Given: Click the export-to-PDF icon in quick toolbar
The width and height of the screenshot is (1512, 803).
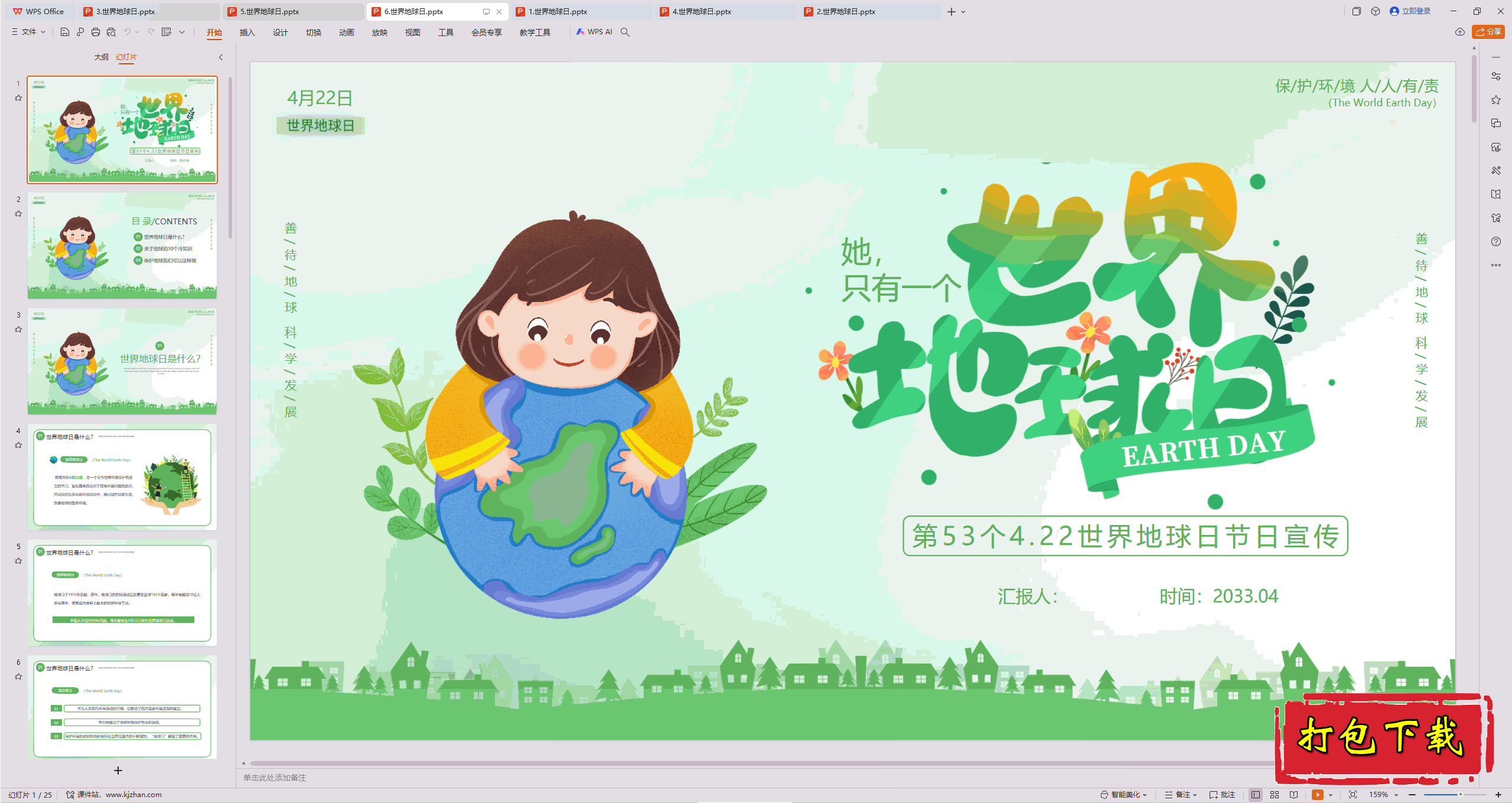Looking at the screenshot, I should pos(80,32).
